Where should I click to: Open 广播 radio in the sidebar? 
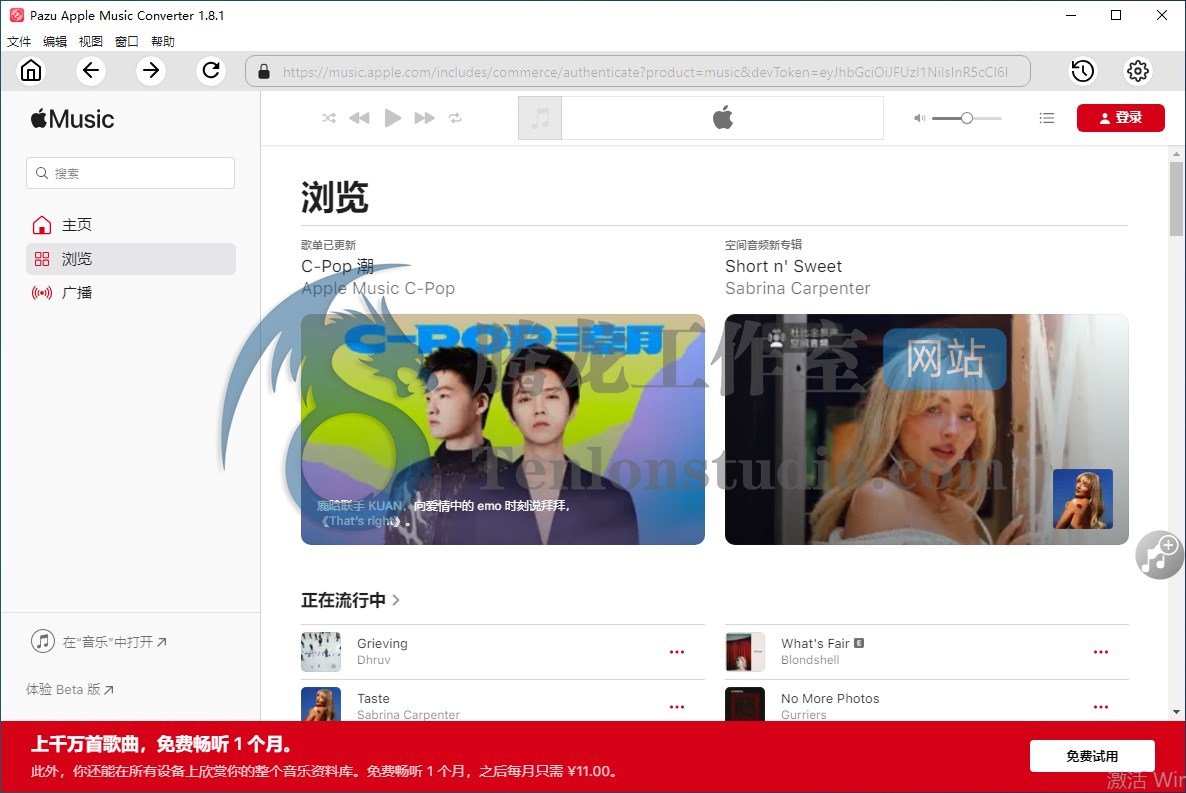(x=130, y=293)
